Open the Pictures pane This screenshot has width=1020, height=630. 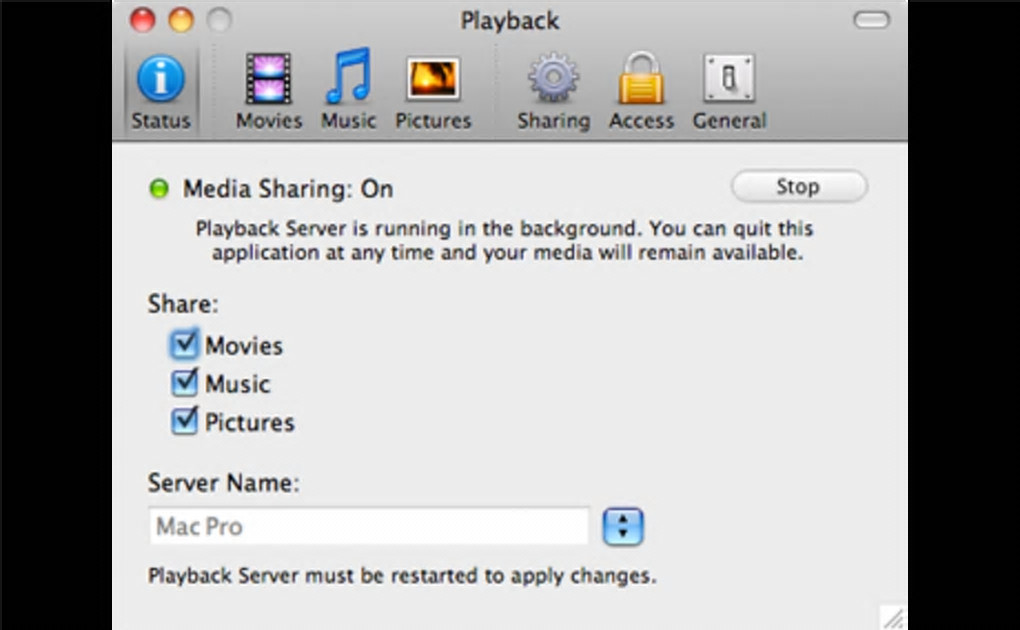[x=433, y=91]
